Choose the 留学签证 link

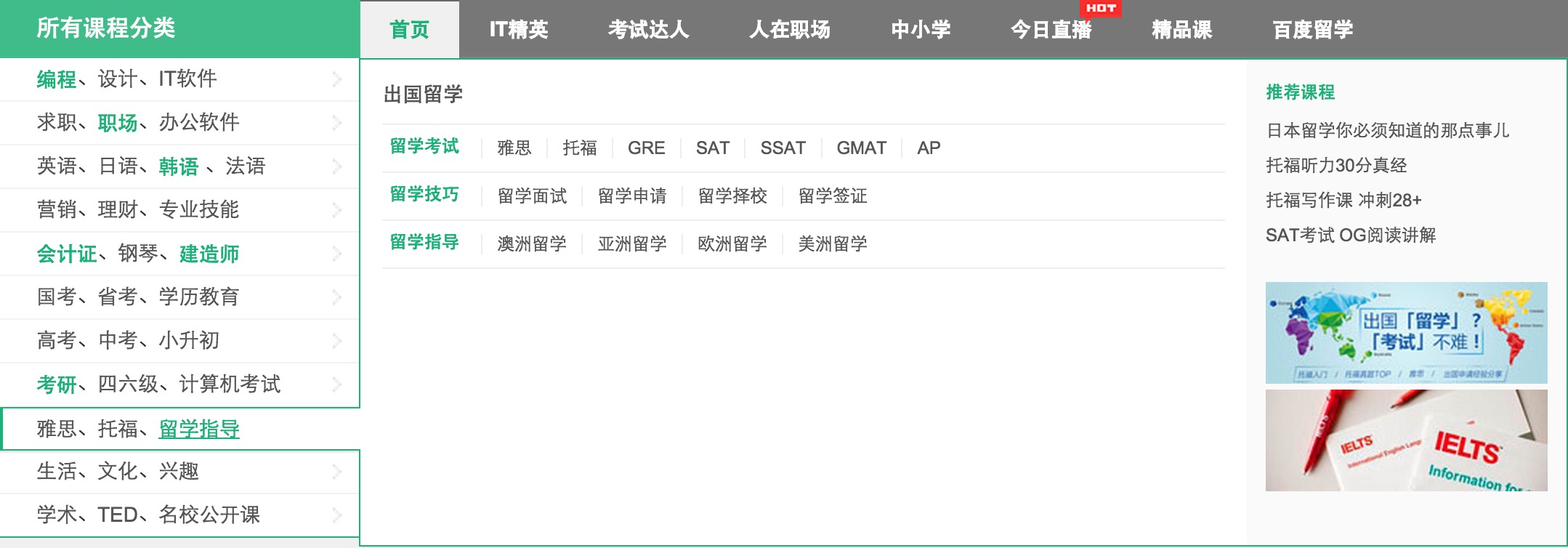(x=833, y=196)
